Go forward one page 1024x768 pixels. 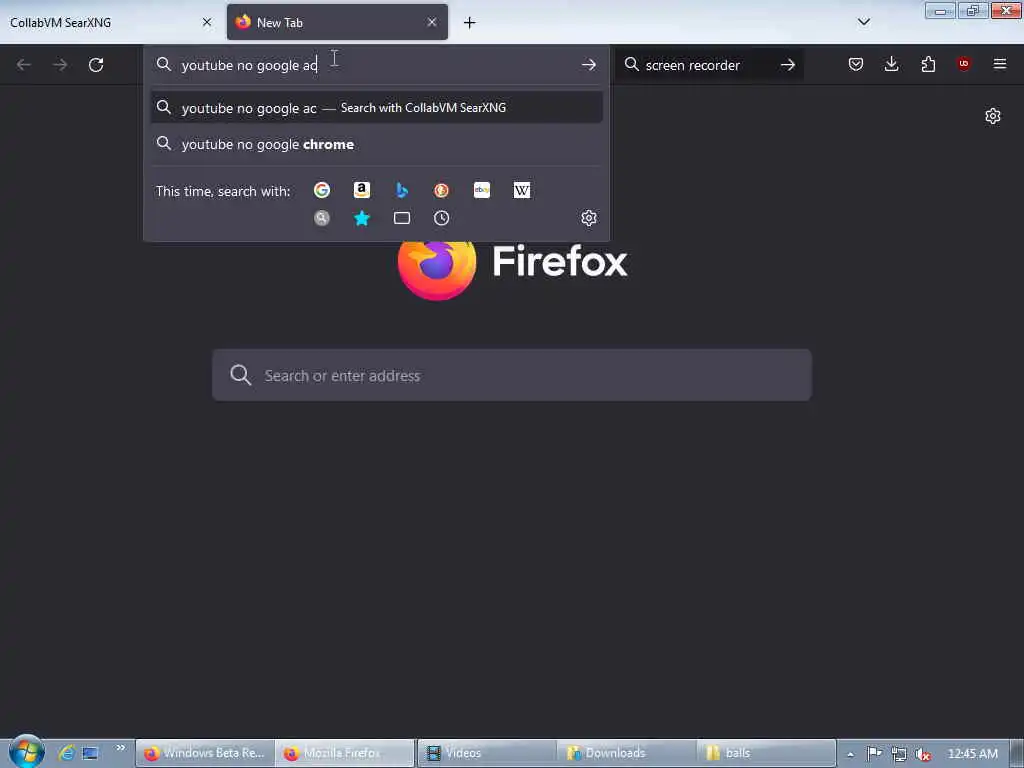click(60, 65)
